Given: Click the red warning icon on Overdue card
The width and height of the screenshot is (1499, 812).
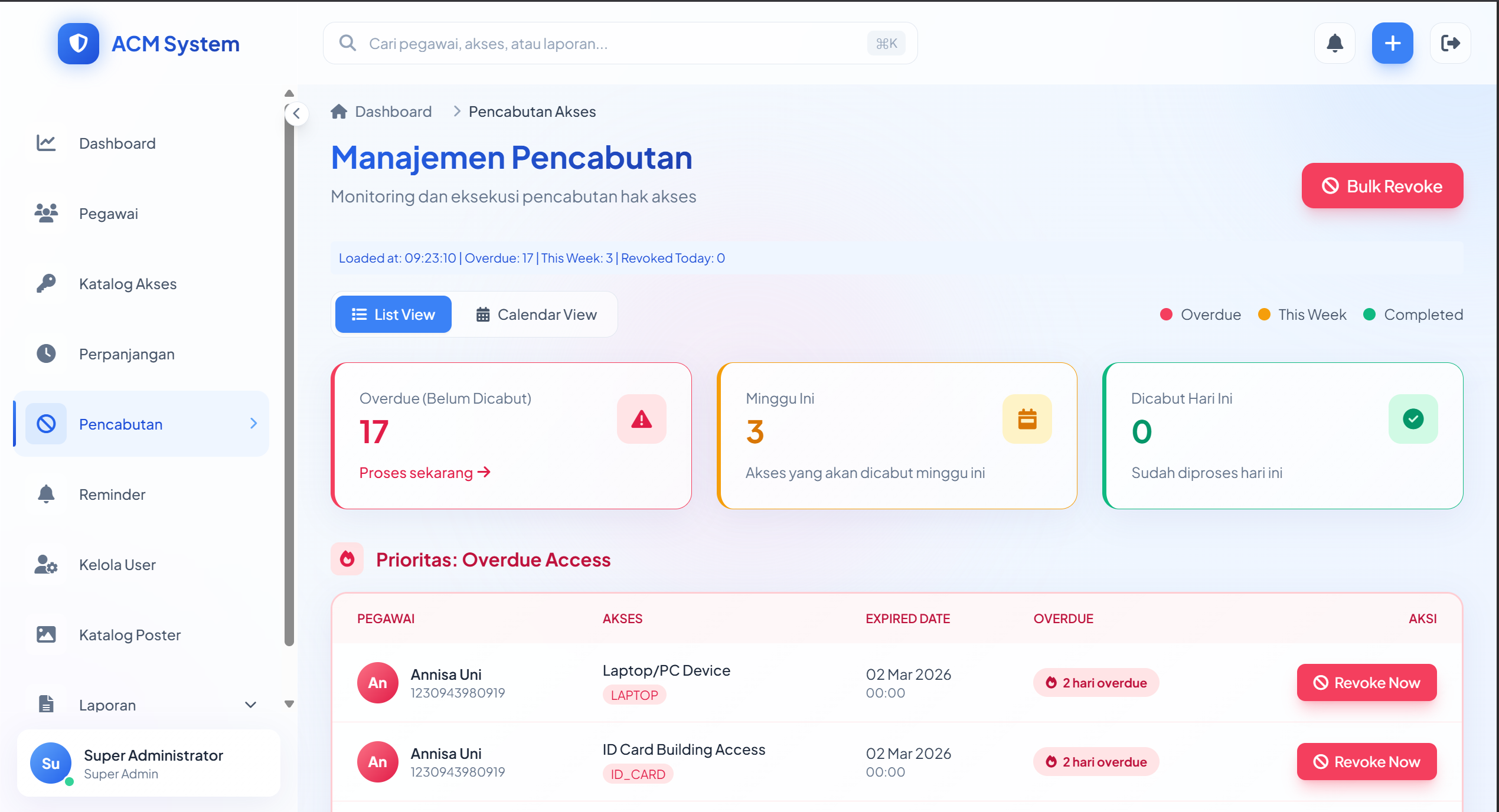Looking at the screenshot, I should 641,419.
